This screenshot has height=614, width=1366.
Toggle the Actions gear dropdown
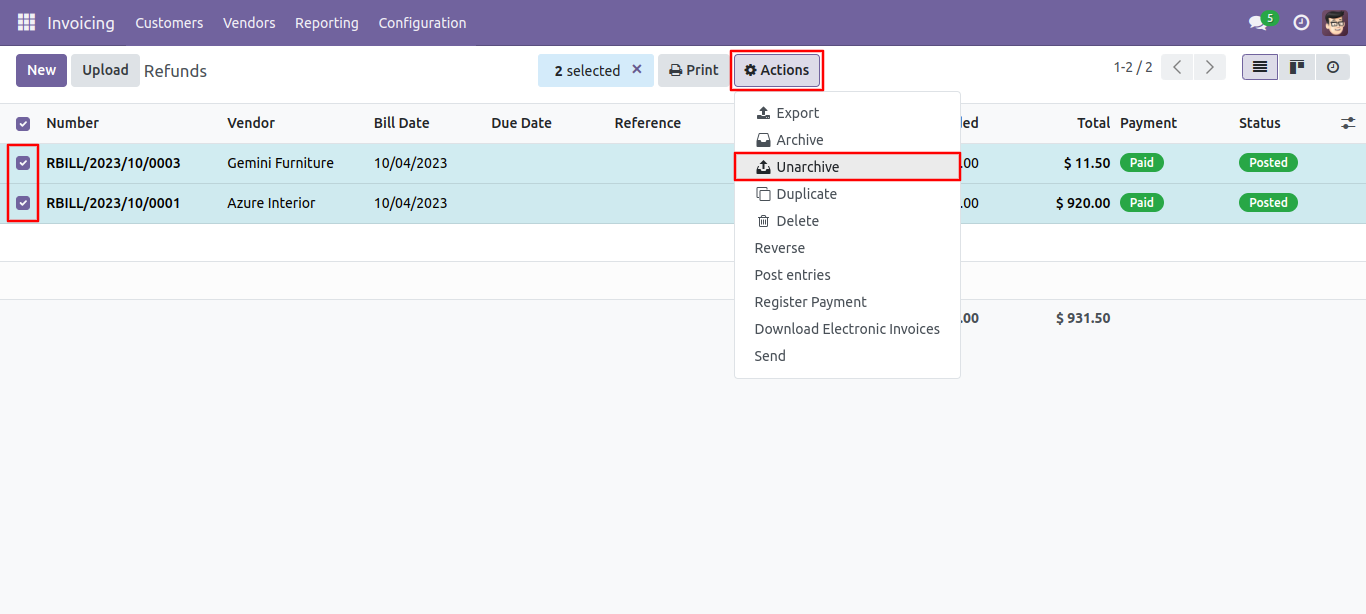click(x=777, y=70)
